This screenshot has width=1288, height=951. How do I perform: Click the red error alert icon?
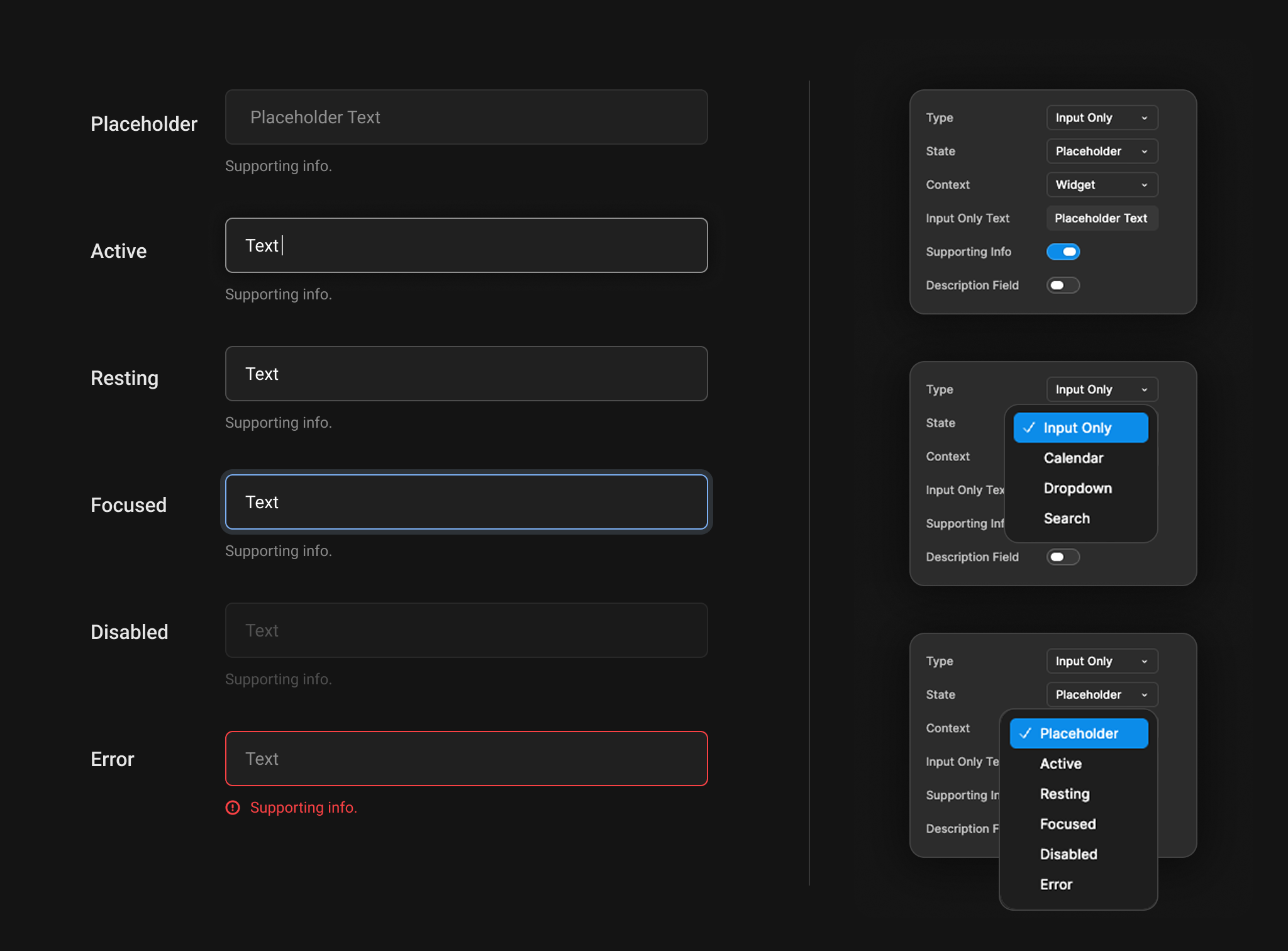click(233, 808)
